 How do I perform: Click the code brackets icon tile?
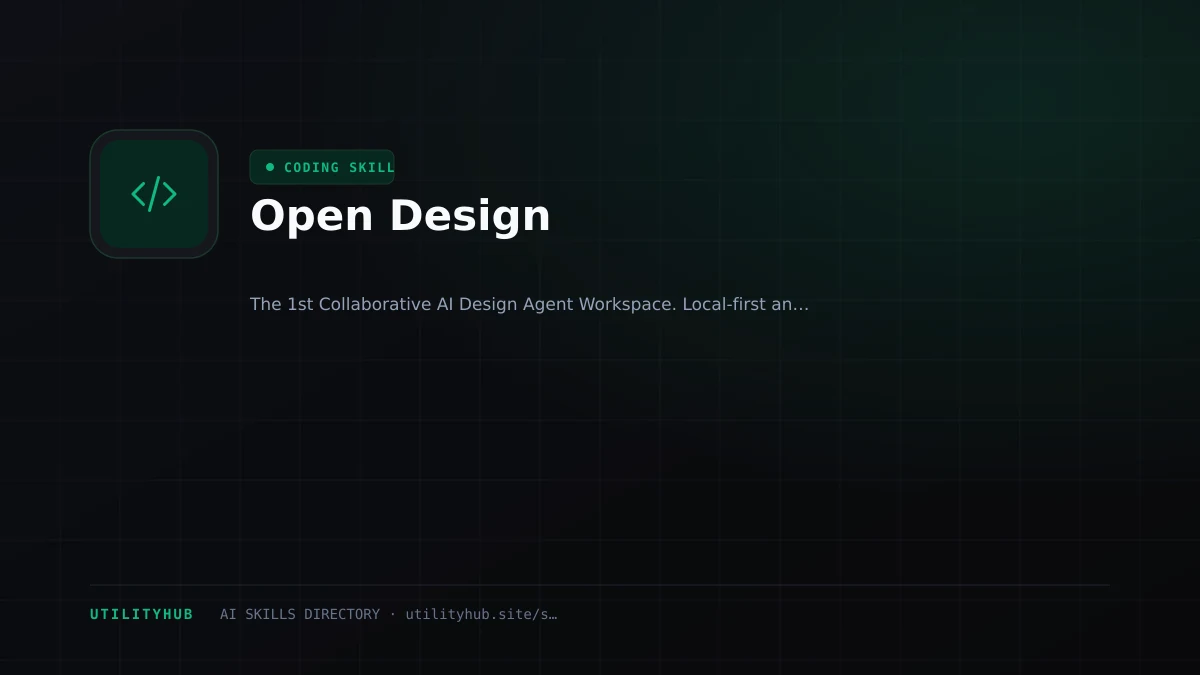[x=154, y=194]
